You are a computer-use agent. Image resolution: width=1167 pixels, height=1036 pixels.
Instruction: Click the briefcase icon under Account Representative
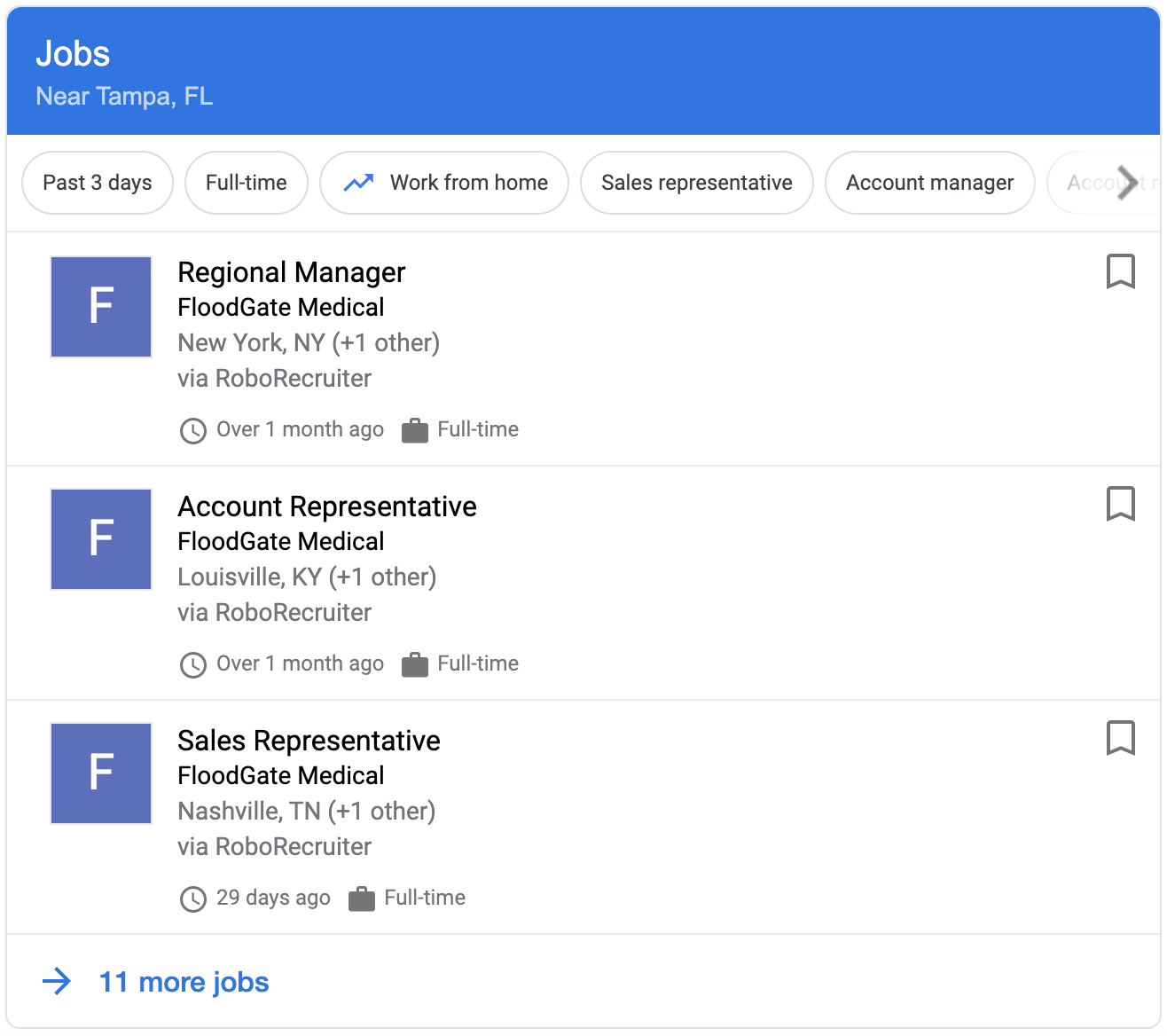[x=415, y=664]
